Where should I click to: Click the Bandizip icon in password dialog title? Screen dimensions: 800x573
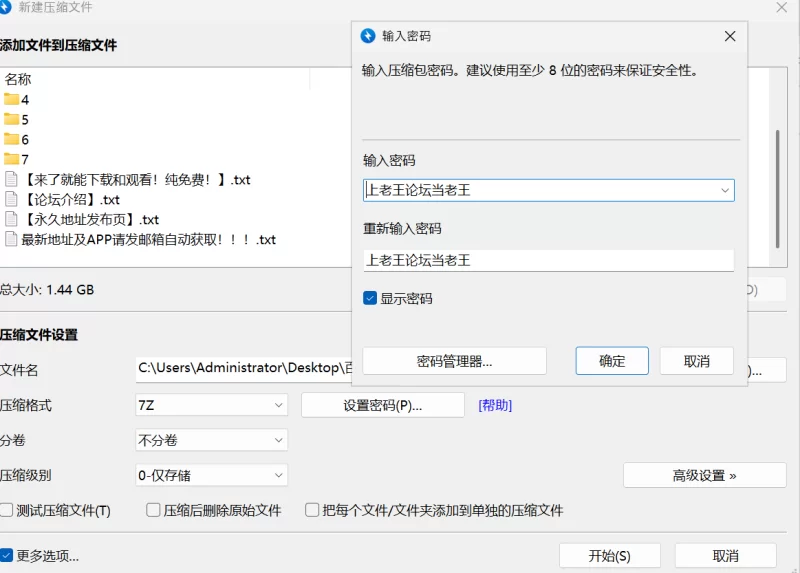click(368, 36)
